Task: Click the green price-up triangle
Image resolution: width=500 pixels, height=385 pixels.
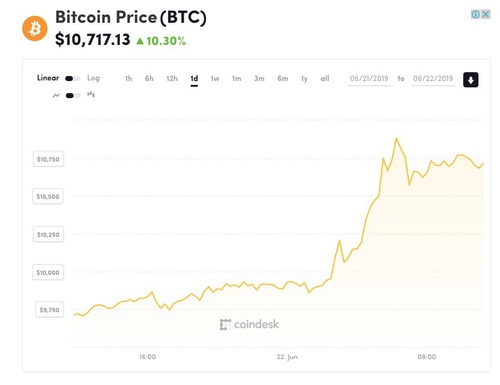Action: pyautogui.click(x=140, y=41)
